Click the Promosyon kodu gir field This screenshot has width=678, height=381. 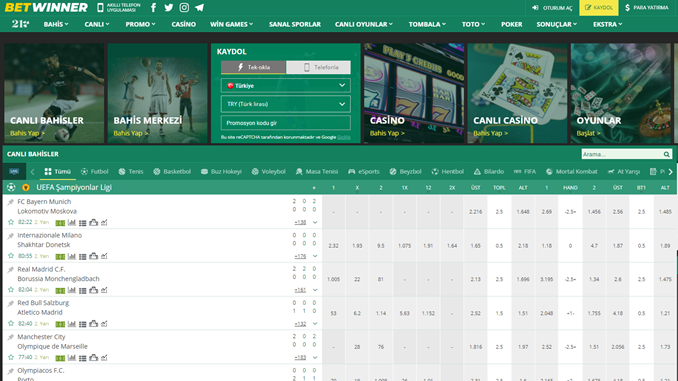pyautogui.click(x=285, y=123)
